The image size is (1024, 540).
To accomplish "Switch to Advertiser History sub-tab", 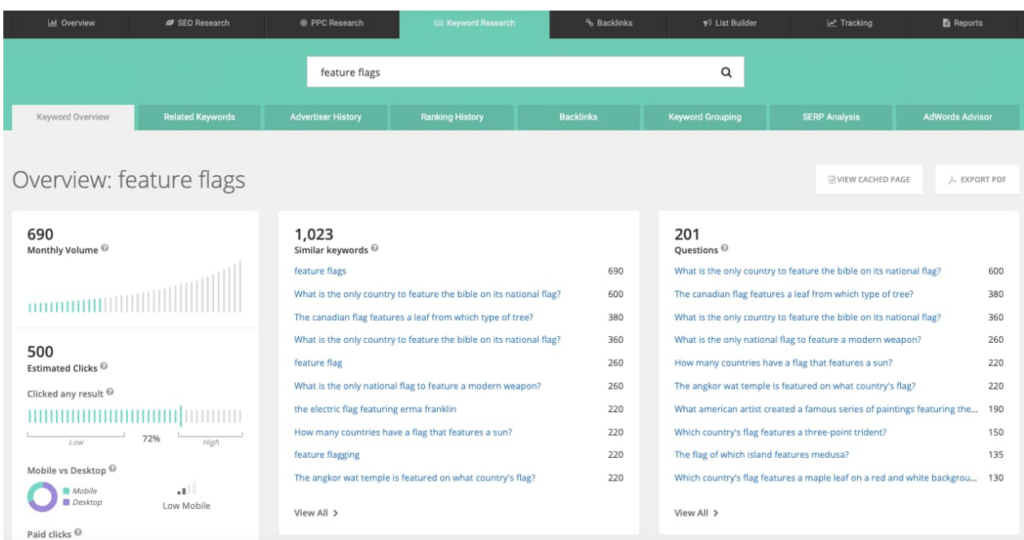I will [326, 118].
